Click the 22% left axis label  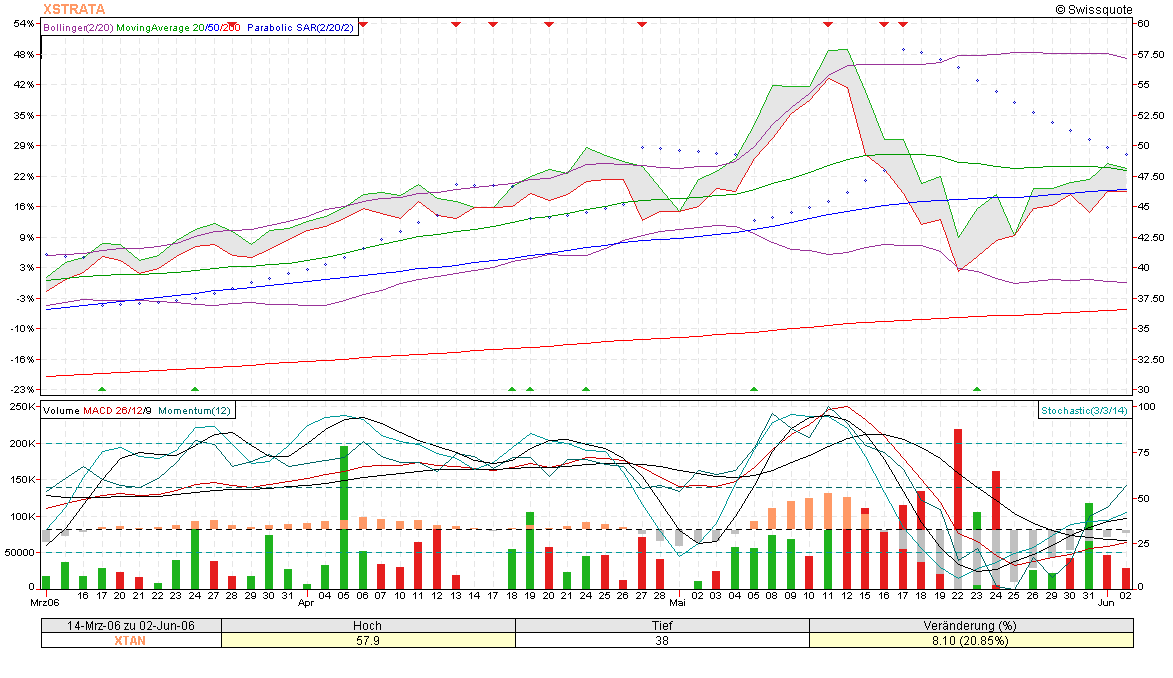(x=24, y=176)
